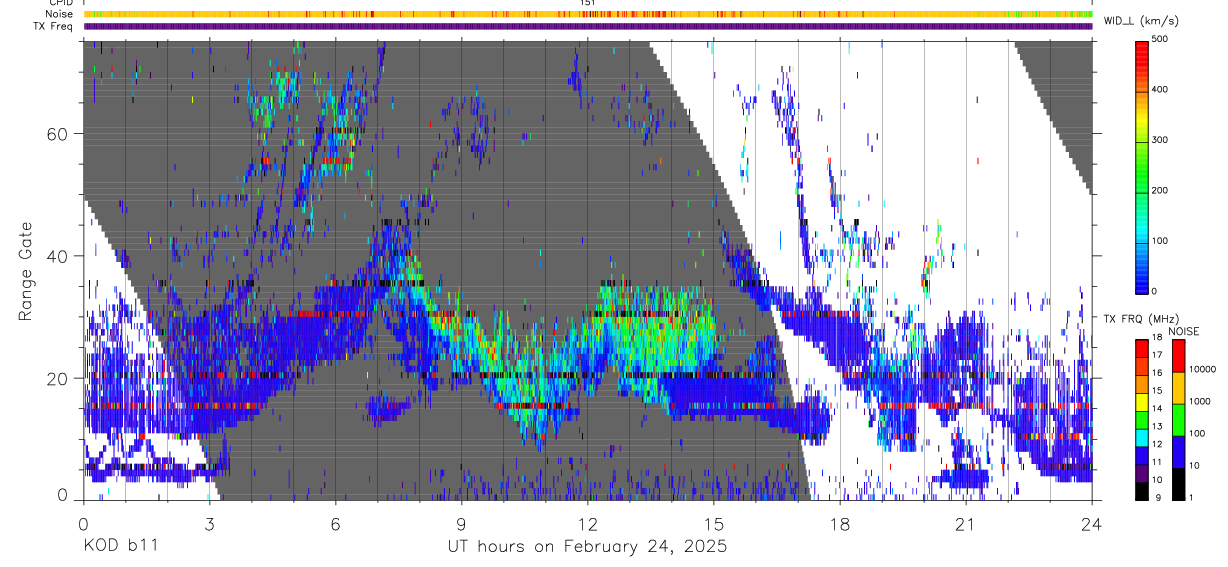Click the '40' tick on Range Gate axis

pos(59,256)
